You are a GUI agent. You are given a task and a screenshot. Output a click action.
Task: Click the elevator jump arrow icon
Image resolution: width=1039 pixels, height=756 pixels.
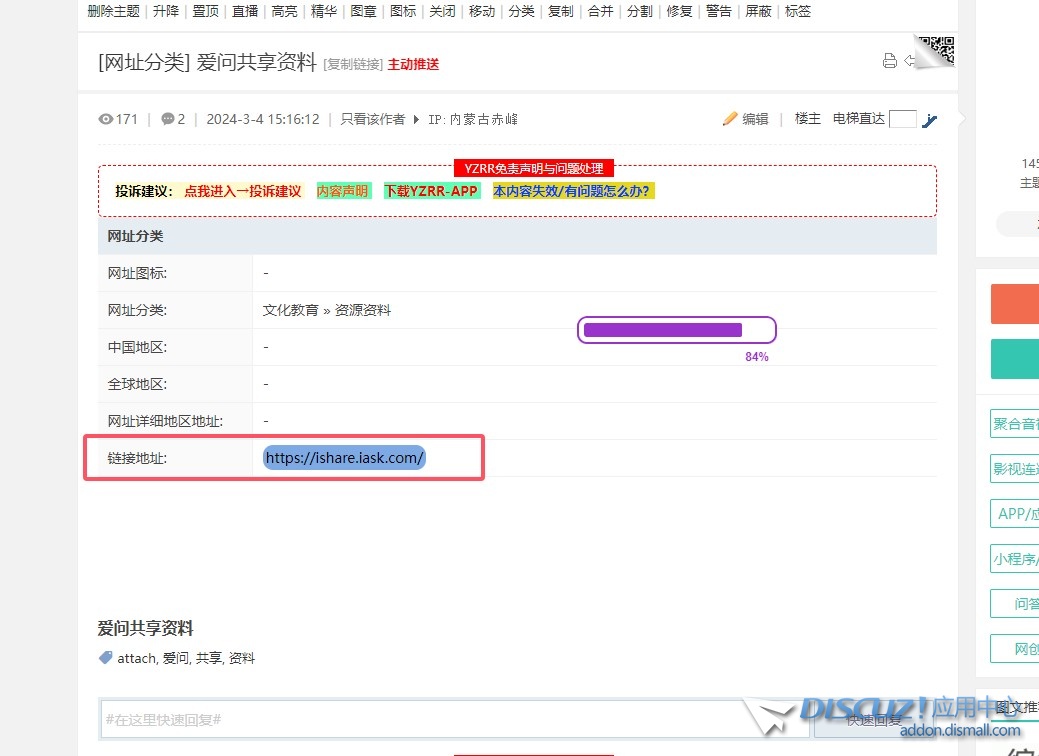tap(929, 120)
